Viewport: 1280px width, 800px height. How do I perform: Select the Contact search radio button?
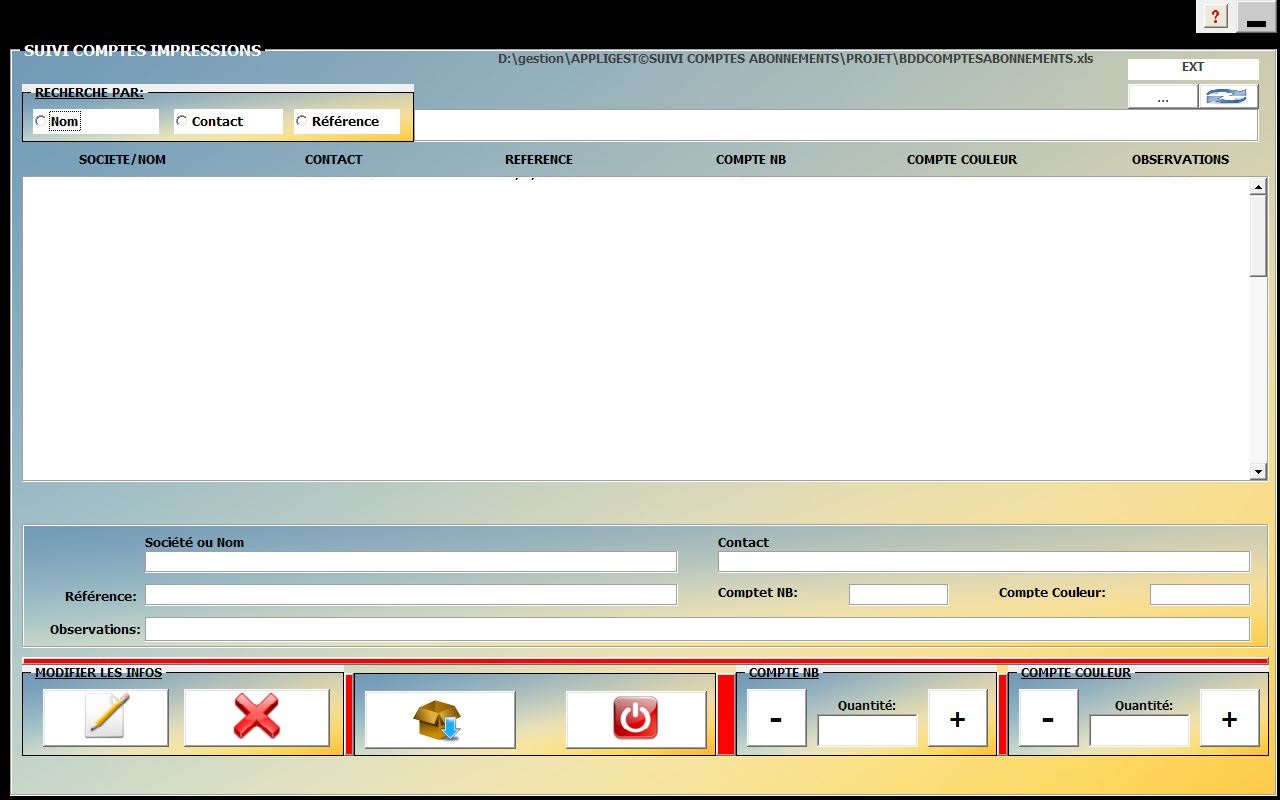(x=182, y=121)
